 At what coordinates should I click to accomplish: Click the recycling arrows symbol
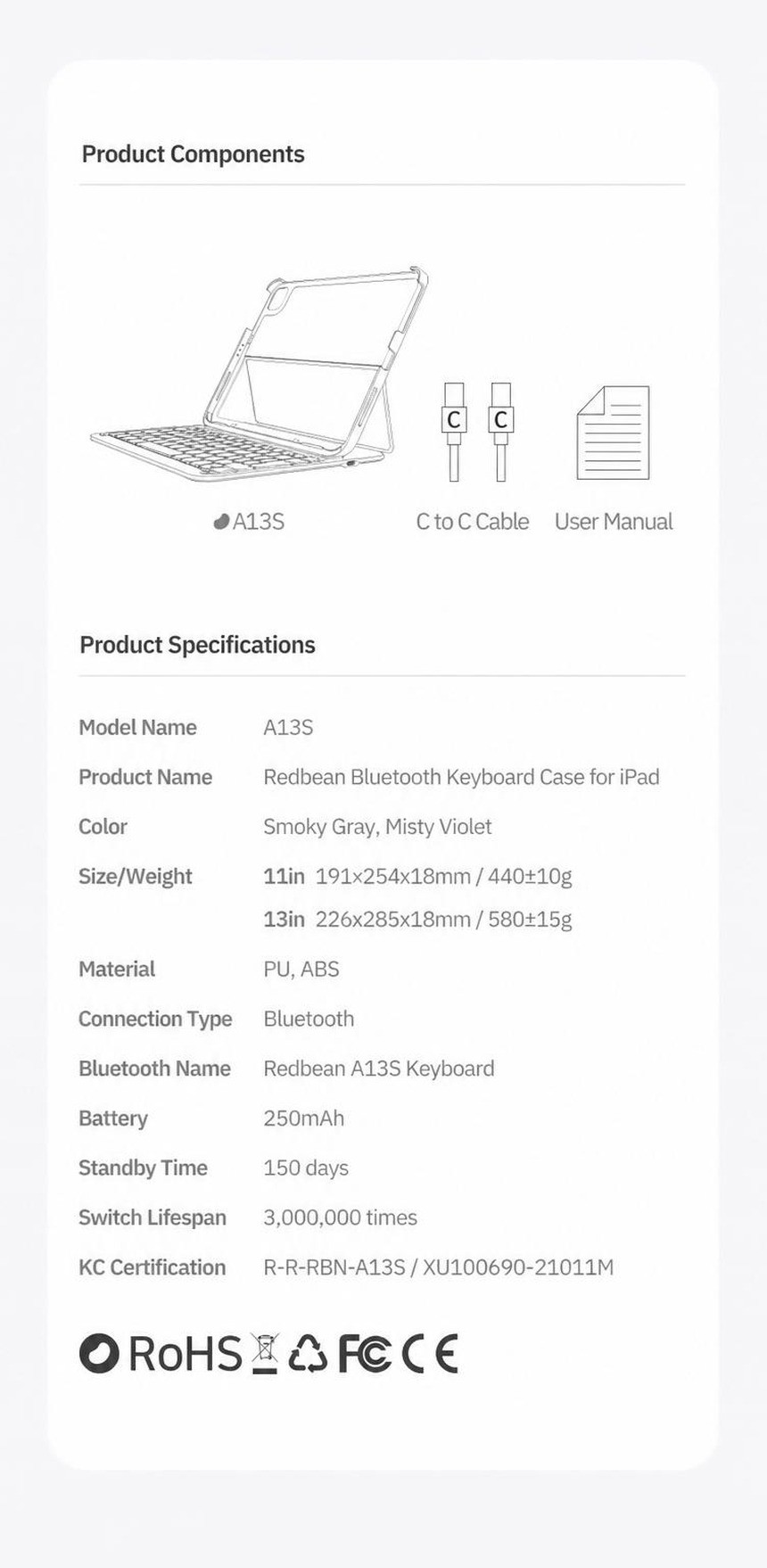308,1353
